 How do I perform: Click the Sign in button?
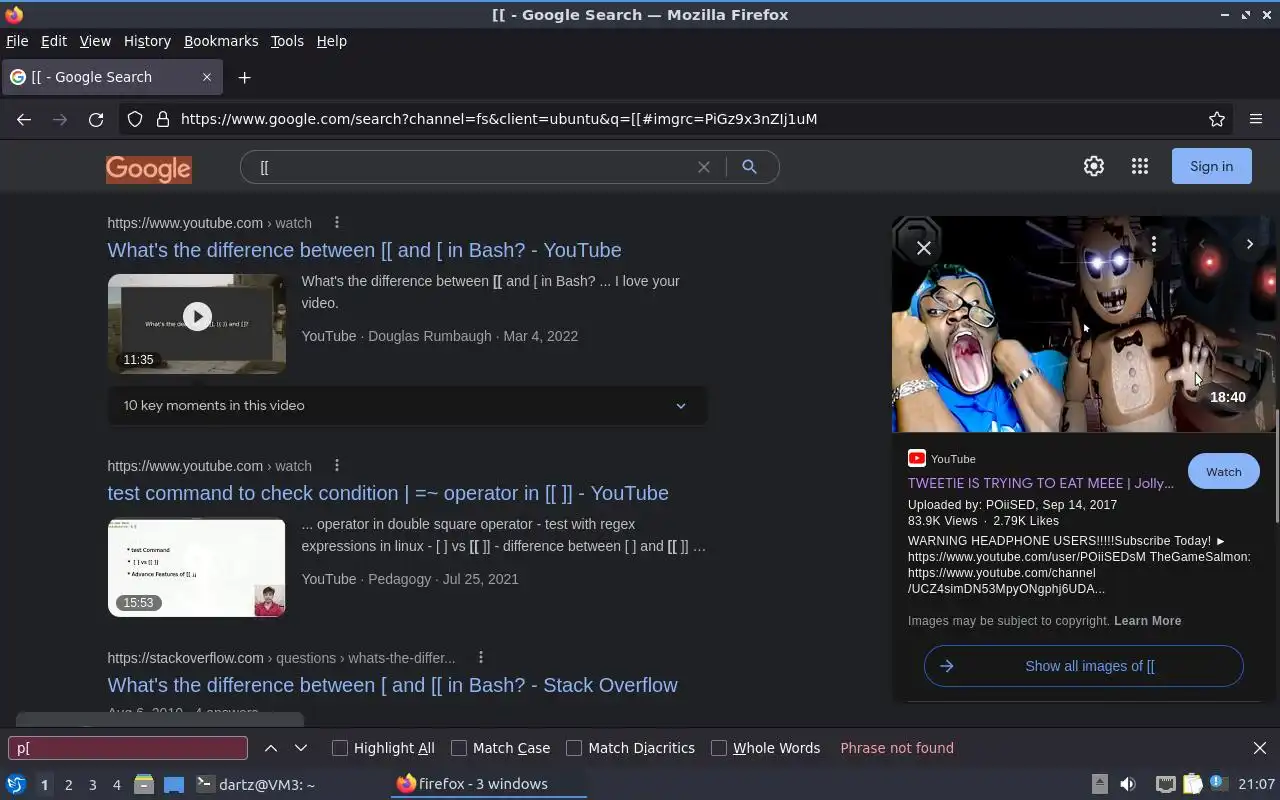tap(1211, 166)
